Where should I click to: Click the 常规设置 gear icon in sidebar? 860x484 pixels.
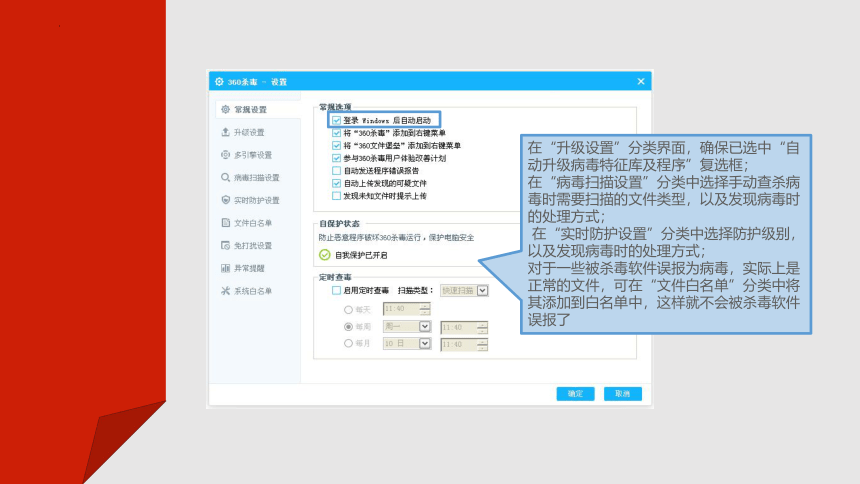225,110
